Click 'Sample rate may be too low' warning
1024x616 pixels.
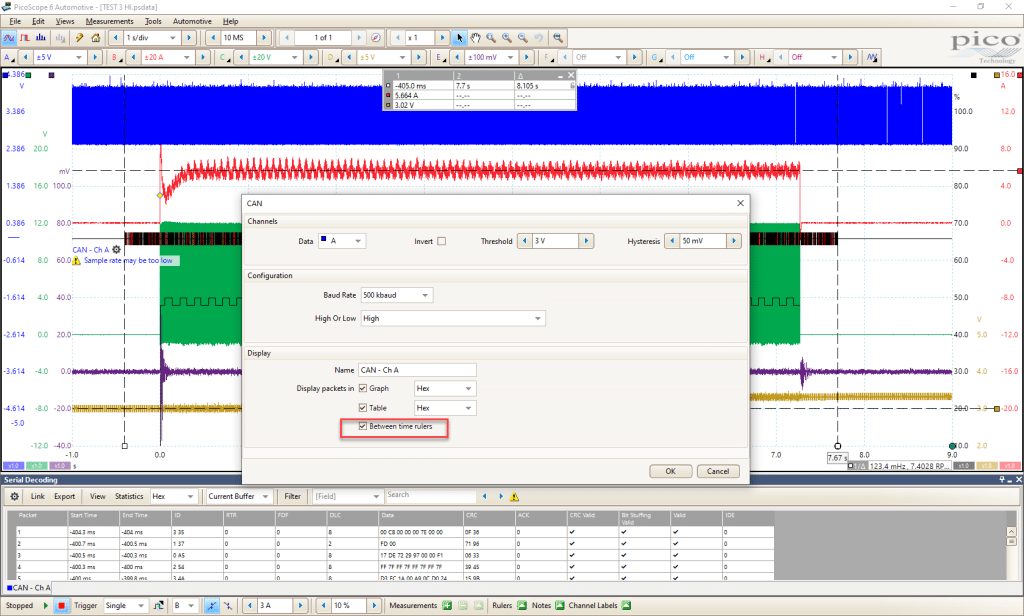pos(128,261)
